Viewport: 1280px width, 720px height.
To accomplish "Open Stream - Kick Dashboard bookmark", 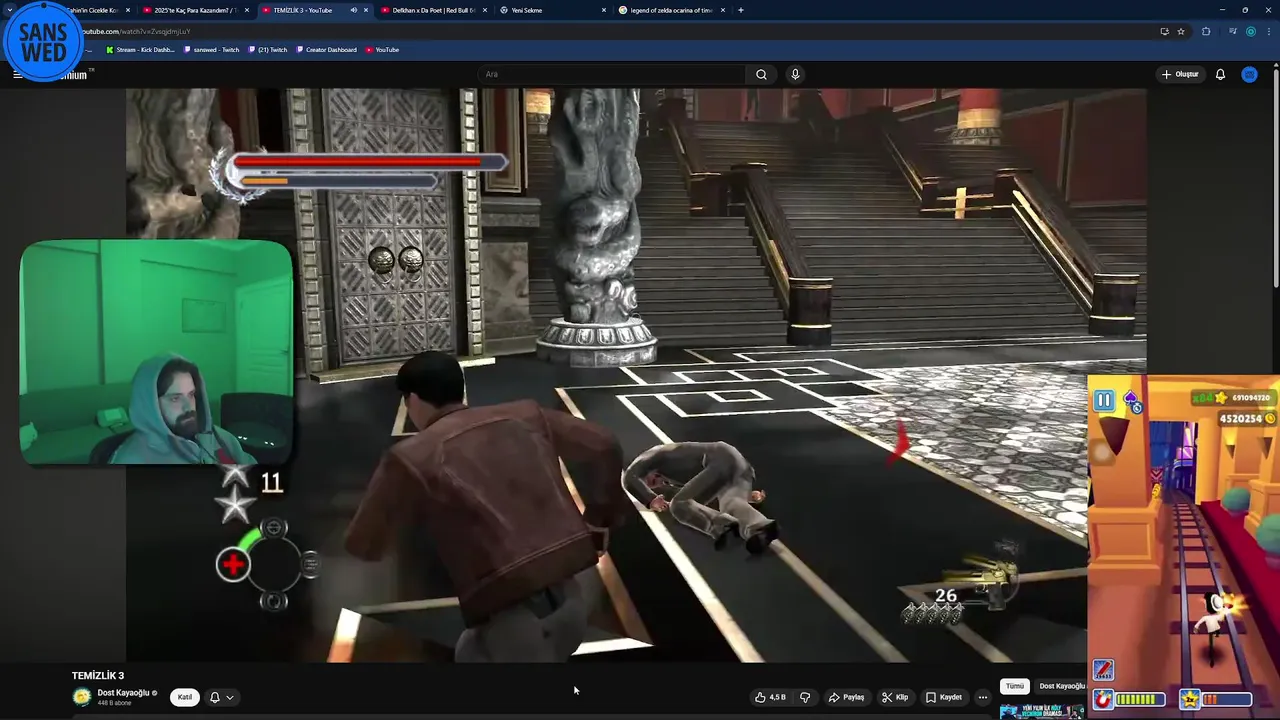I will [x=140, y=49].
